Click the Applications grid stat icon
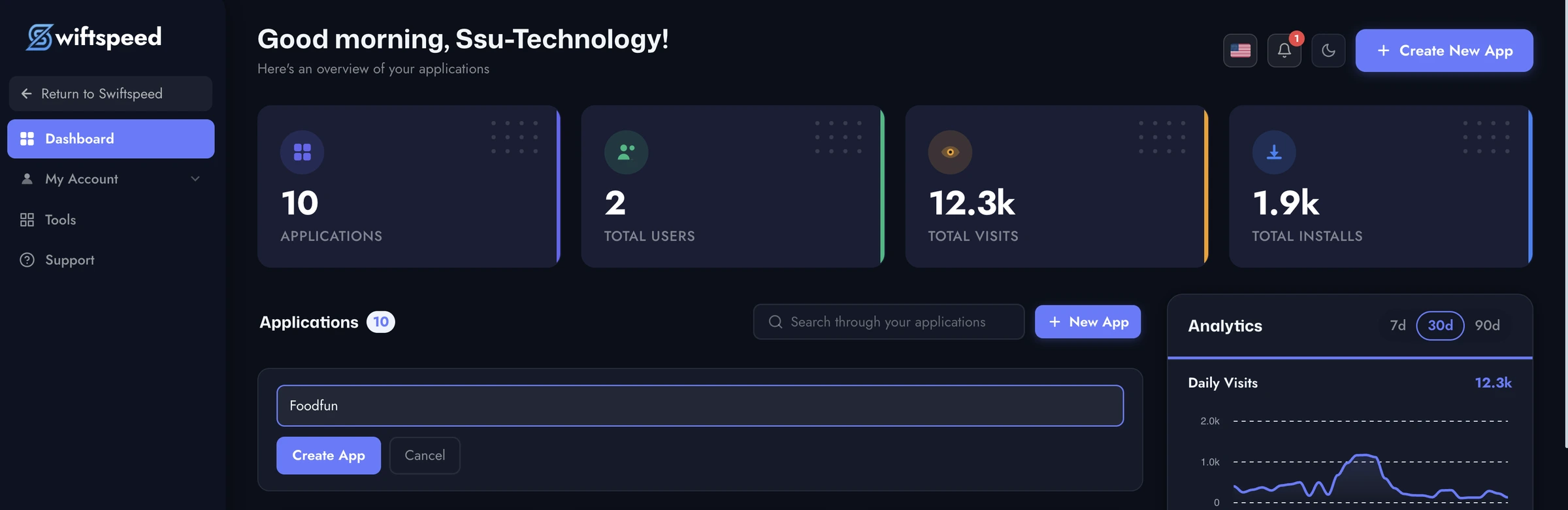Image resolution: width=1568 pixels, height=510 pixels. (x=302, y=152)
